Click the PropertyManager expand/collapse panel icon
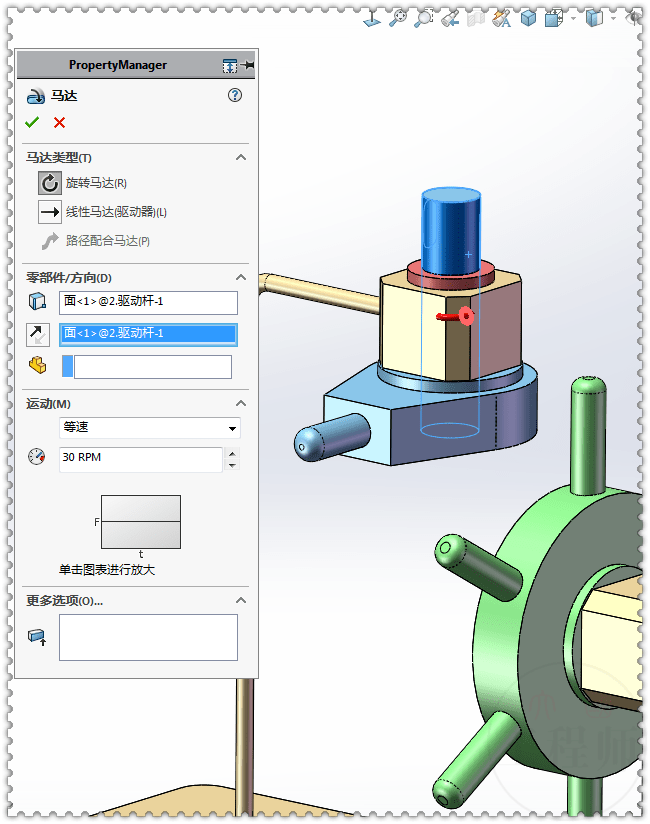 (230, 66)
